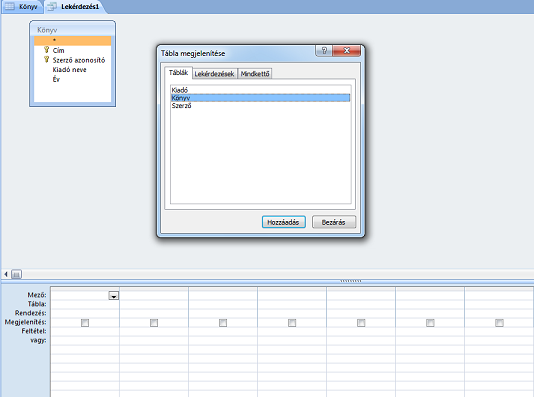This screenshot has height=397, width=534.
Task: Open the Mező field dropdown arrow
Action: click(x=114, y=296)
